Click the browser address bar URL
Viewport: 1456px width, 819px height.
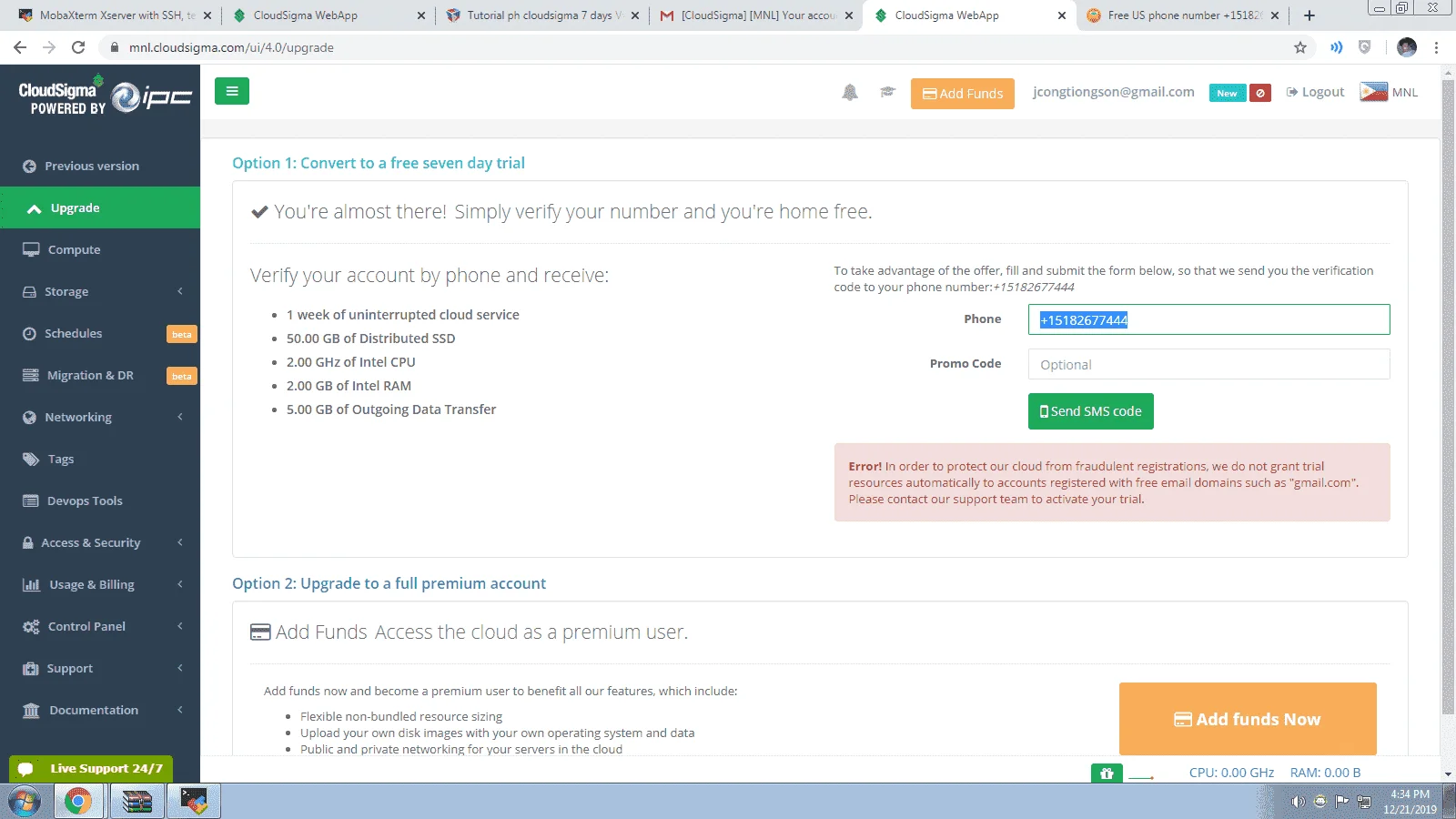(x=231, y=47)
